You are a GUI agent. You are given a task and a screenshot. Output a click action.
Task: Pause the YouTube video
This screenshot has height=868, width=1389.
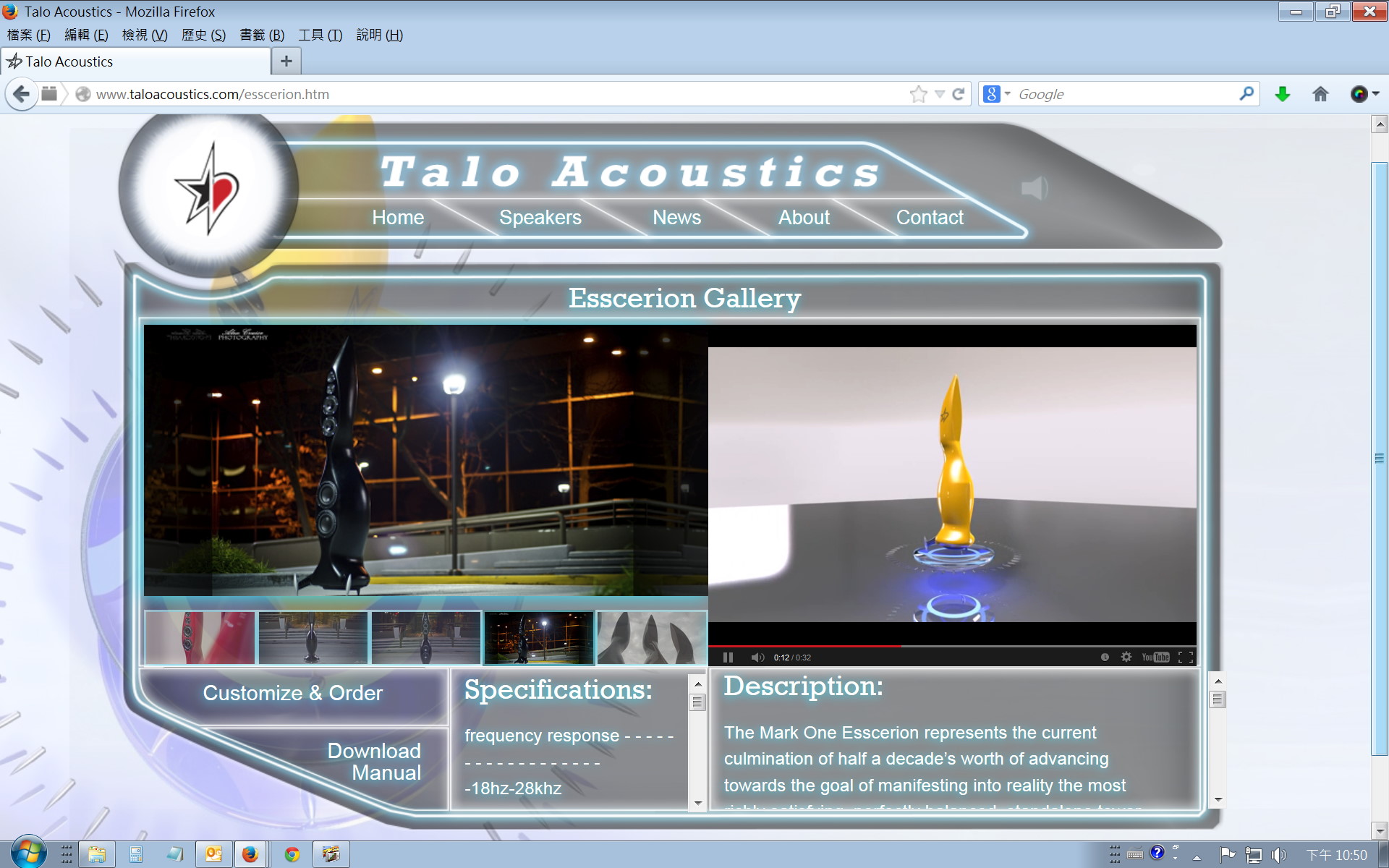728,658
